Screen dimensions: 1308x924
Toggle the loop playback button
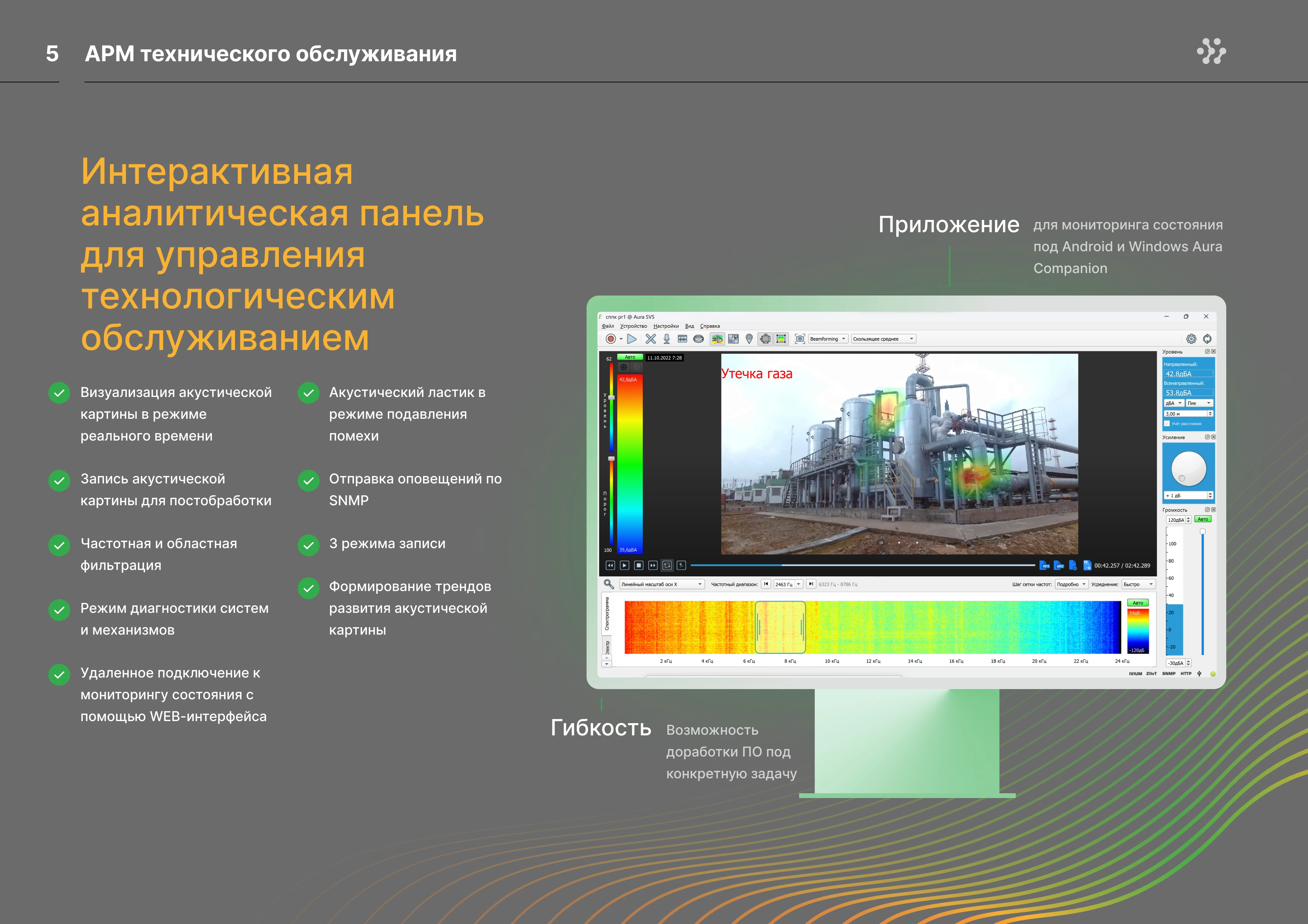667,565
